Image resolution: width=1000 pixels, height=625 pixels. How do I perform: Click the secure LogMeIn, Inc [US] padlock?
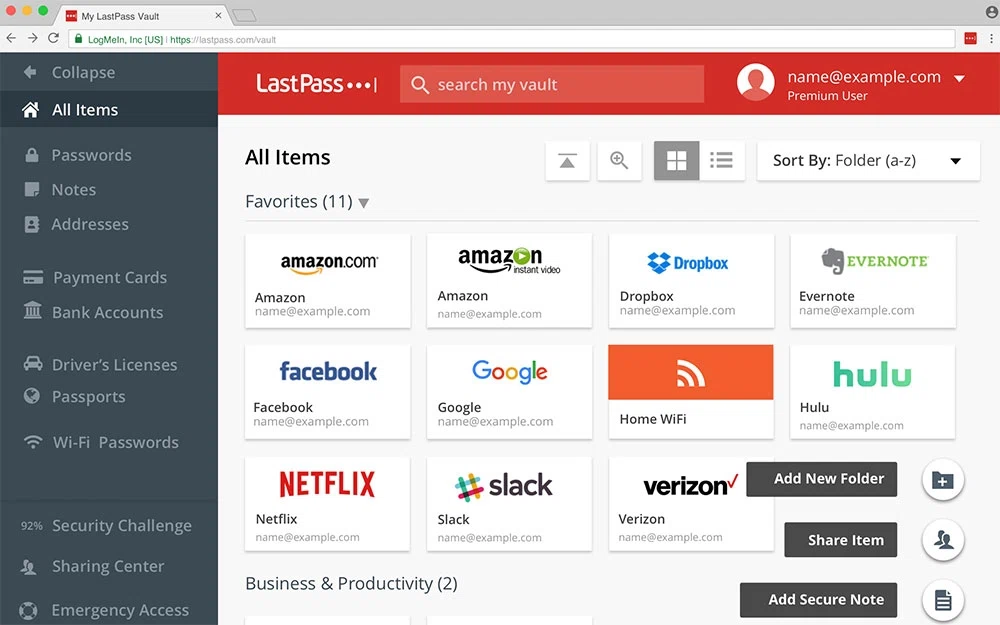click(x=78, y=39)
